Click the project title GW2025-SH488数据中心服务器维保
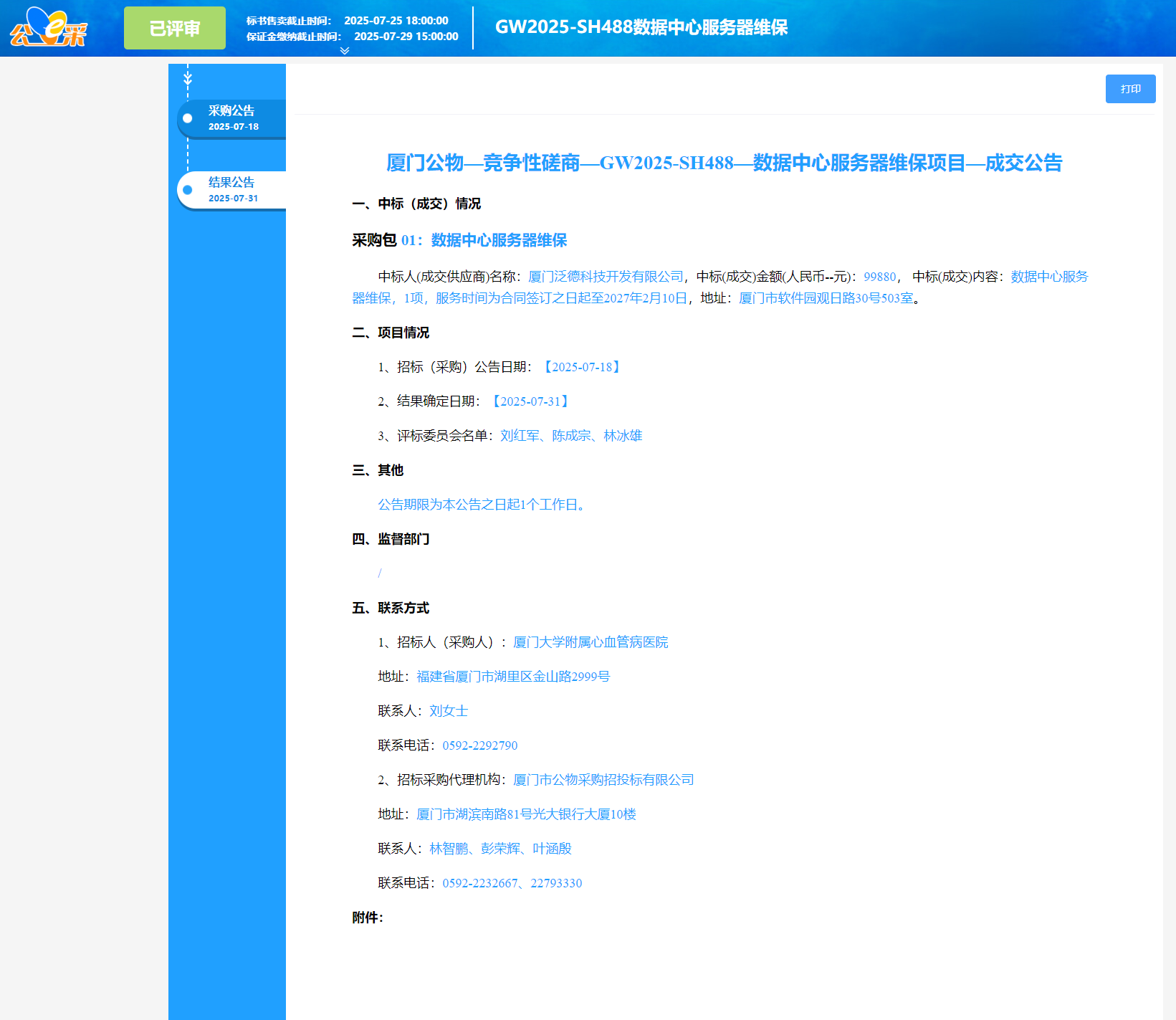1176x1020 pixels. coord(641,28)
